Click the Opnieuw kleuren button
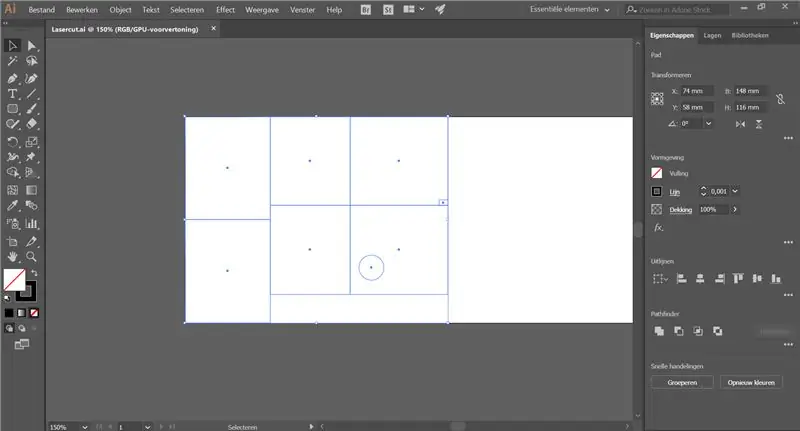The image size is (800, 431). 751,383
